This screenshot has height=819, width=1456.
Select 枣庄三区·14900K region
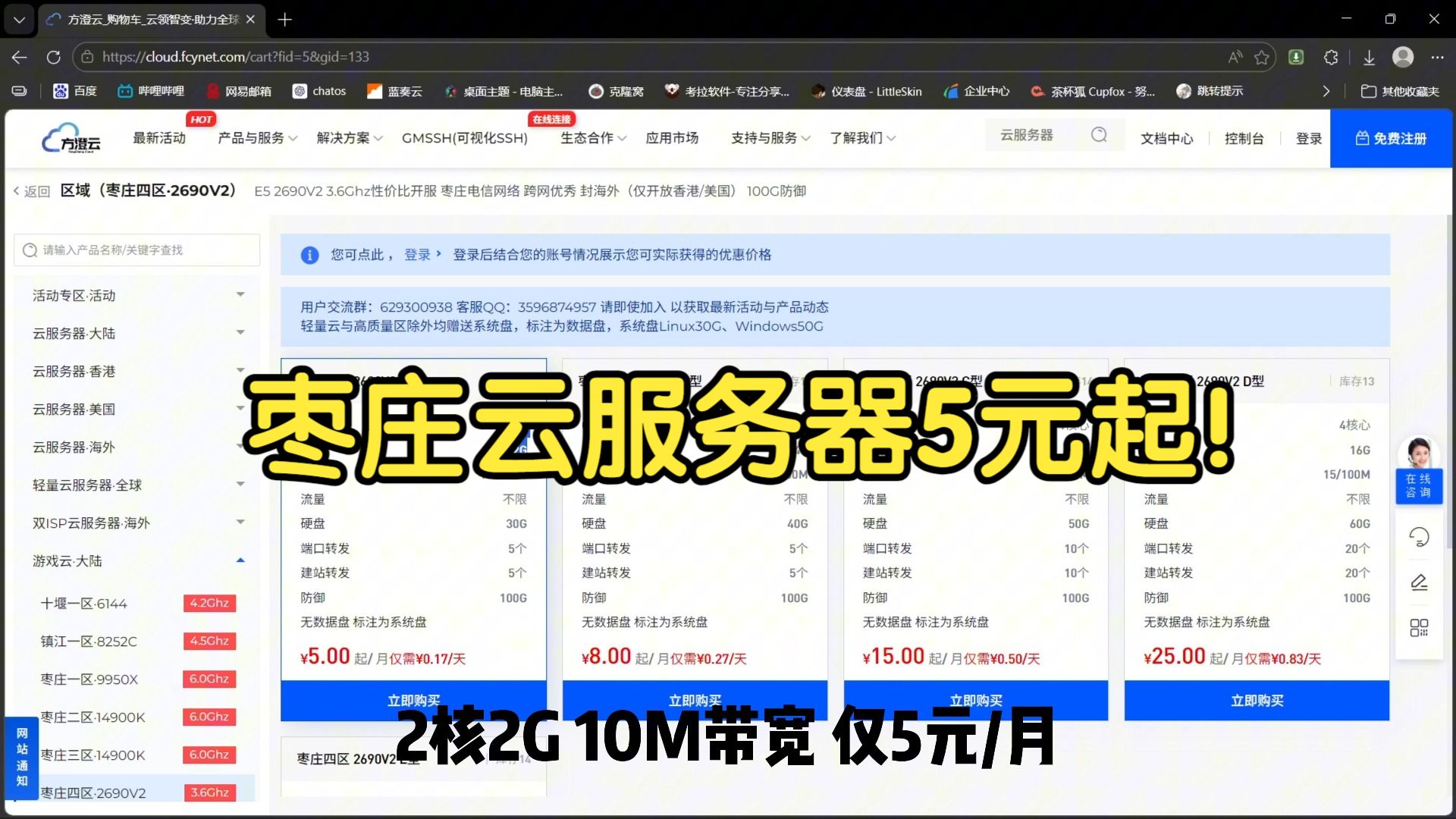click(136, 755)
